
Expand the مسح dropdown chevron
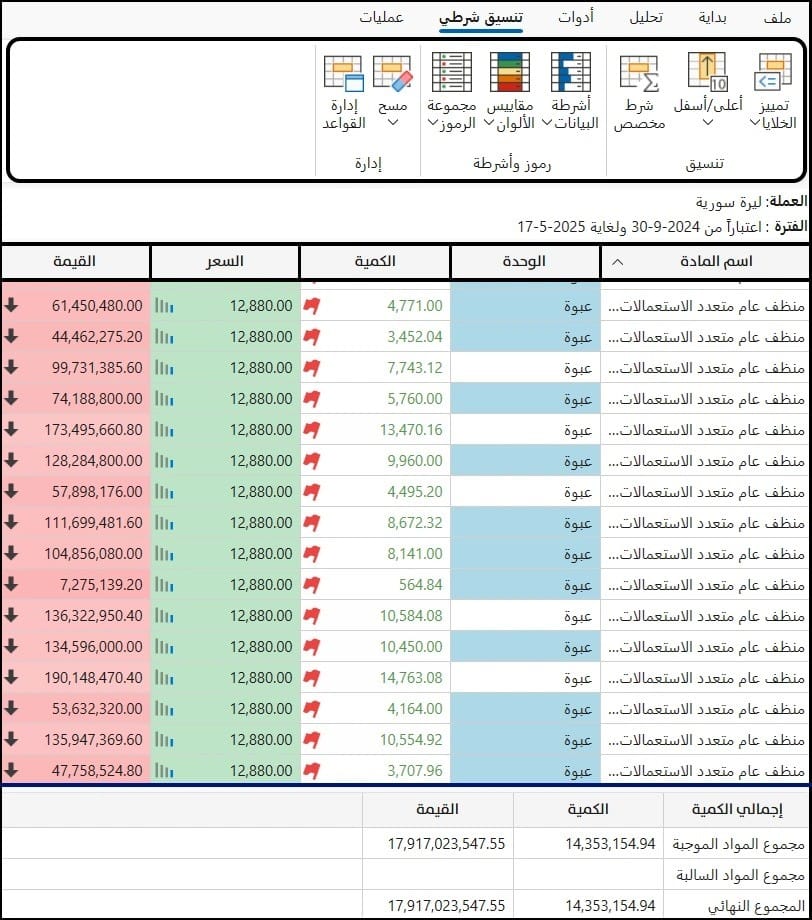click(x=393, y=122)
